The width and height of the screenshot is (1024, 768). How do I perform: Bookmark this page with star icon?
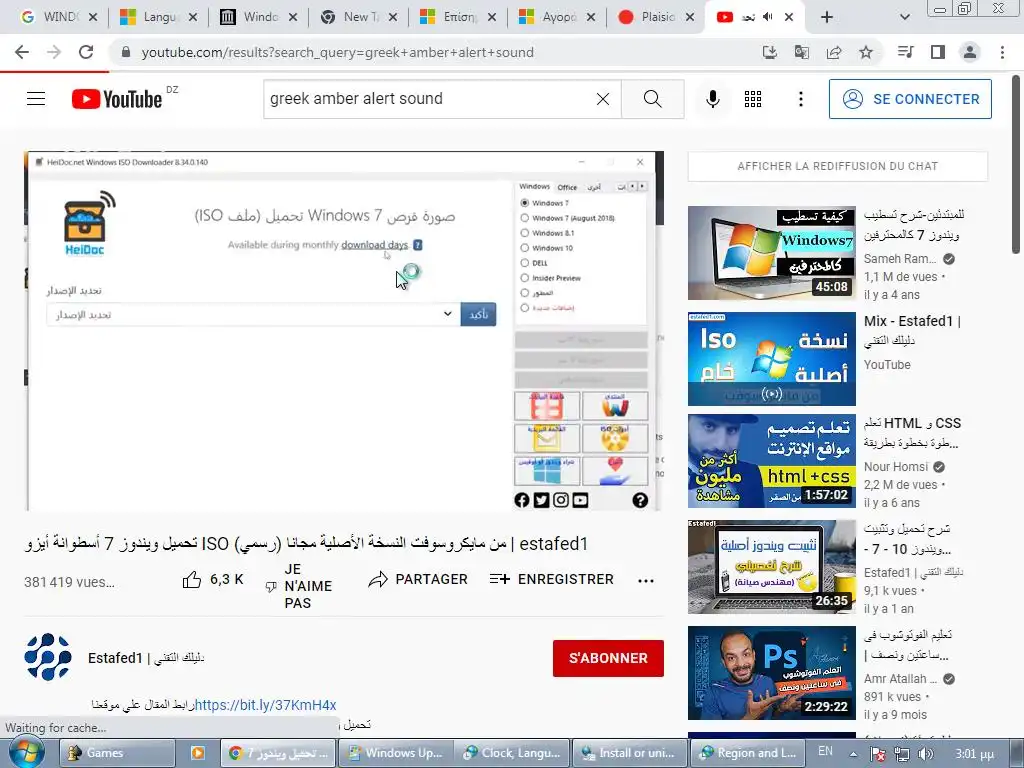(x=866, y=52)
